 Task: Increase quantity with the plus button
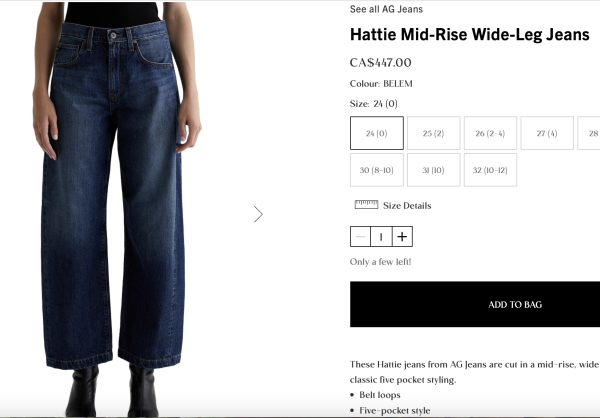402,237
